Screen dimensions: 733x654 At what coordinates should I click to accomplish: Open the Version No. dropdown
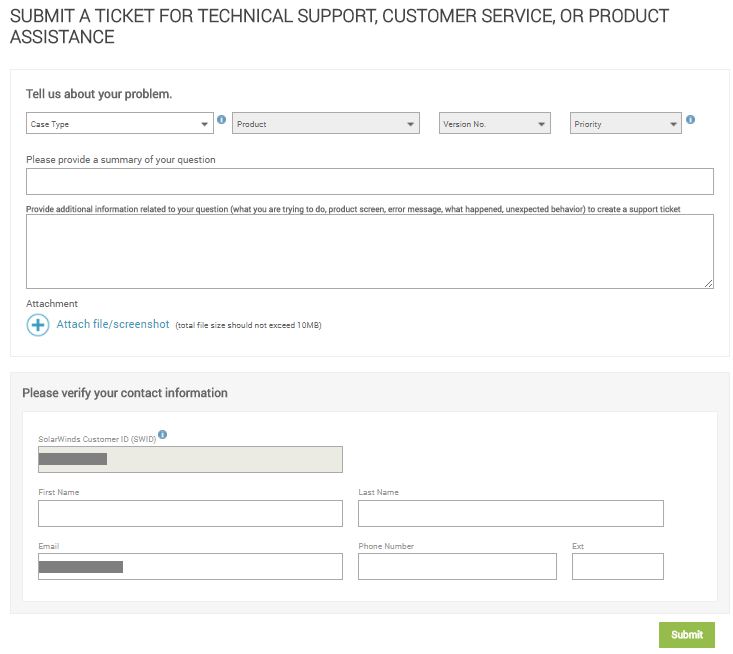pos(495,124)
